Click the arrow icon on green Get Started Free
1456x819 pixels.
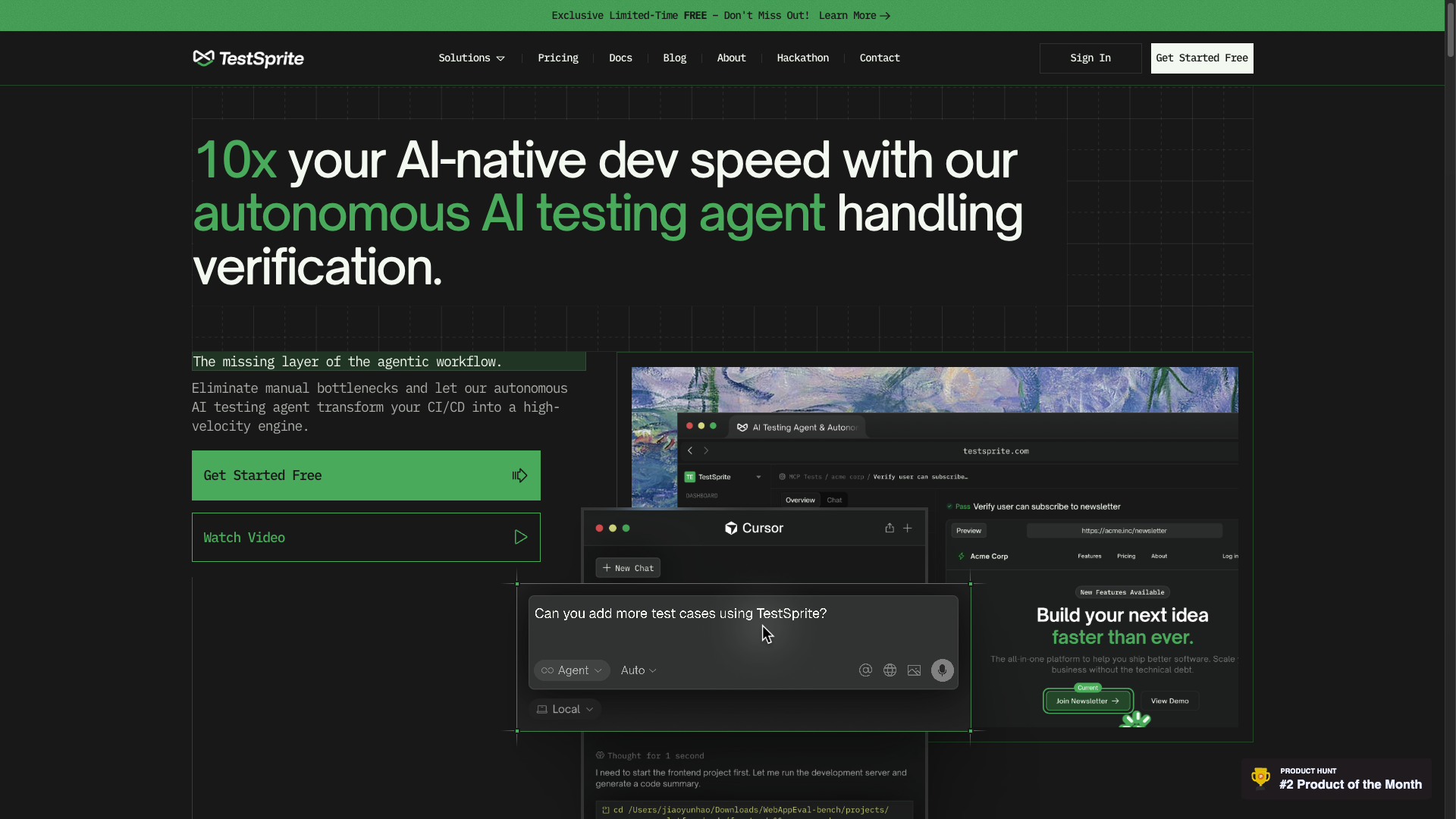click(x=520, y=475)
